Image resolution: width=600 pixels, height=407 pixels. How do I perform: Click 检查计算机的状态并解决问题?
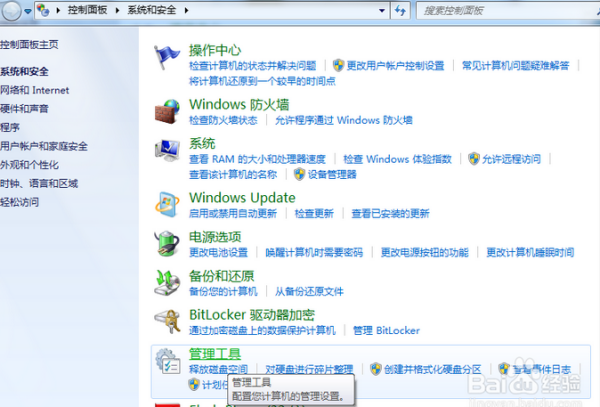pyautogui.click(x=253, y=66)
